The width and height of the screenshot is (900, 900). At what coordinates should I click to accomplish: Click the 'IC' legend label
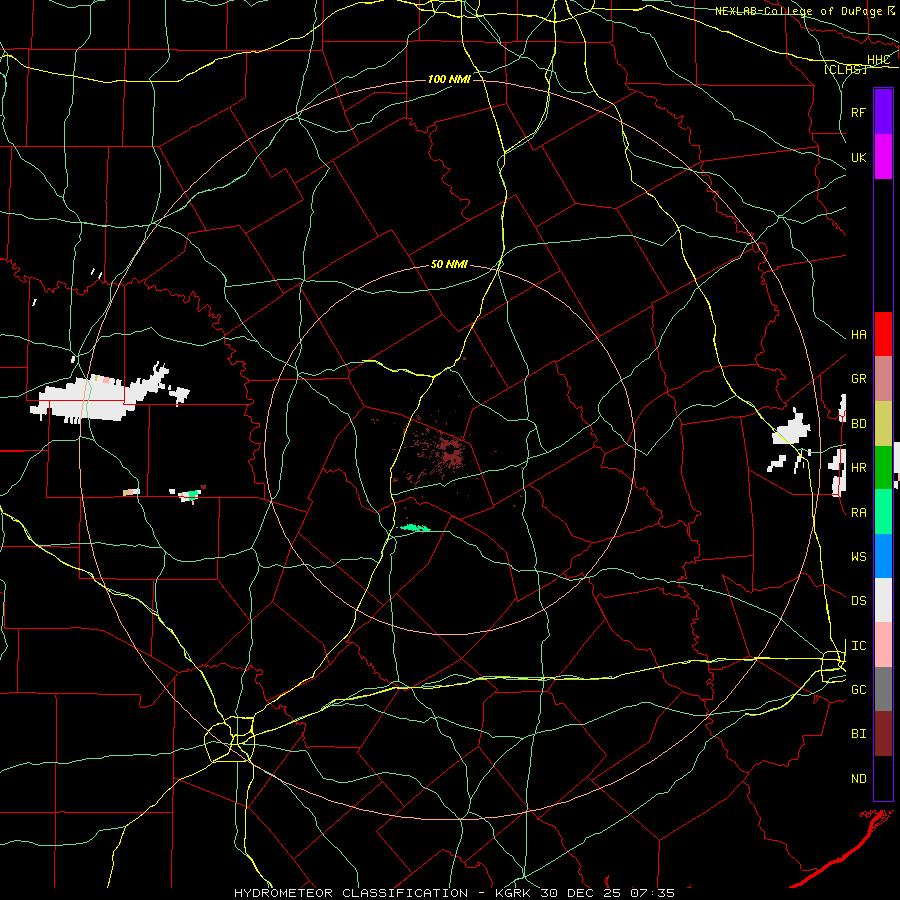pos(858,646)
